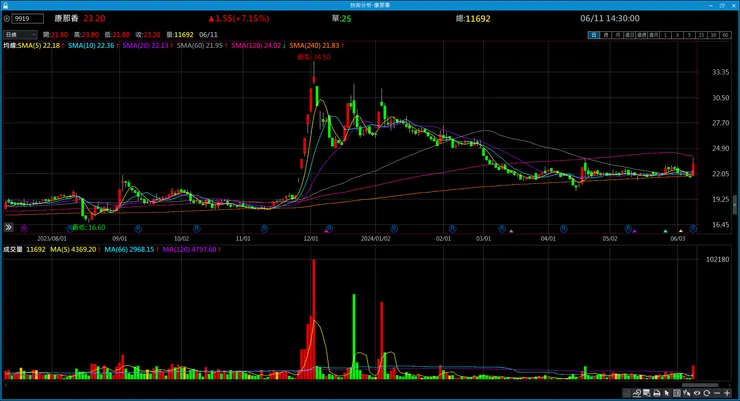Click the 33.35 price axis label
This screenshot has width=740, height=401.
point(721,72)
